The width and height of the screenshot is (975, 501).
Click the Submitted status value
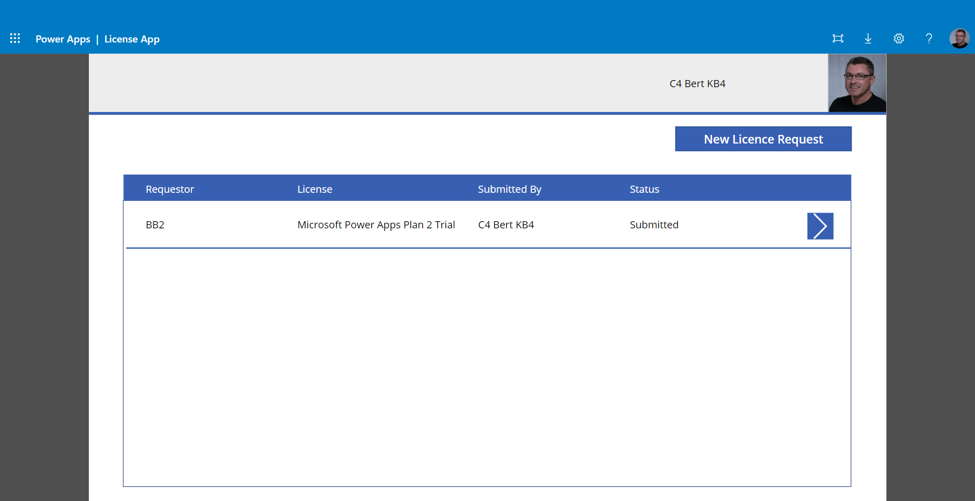tap(654, 225)
